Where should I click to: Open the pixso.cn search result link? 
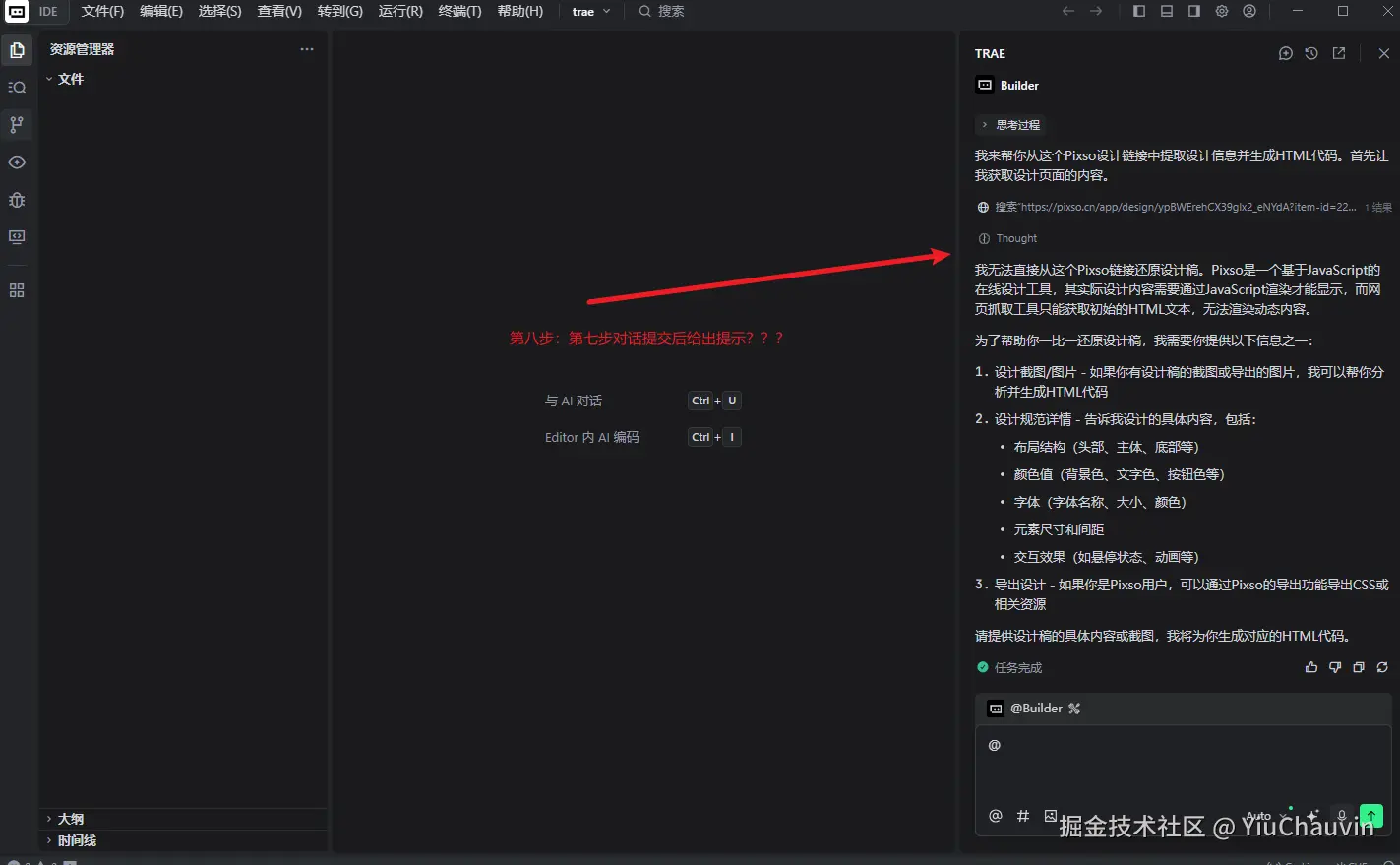[1175, 207]
